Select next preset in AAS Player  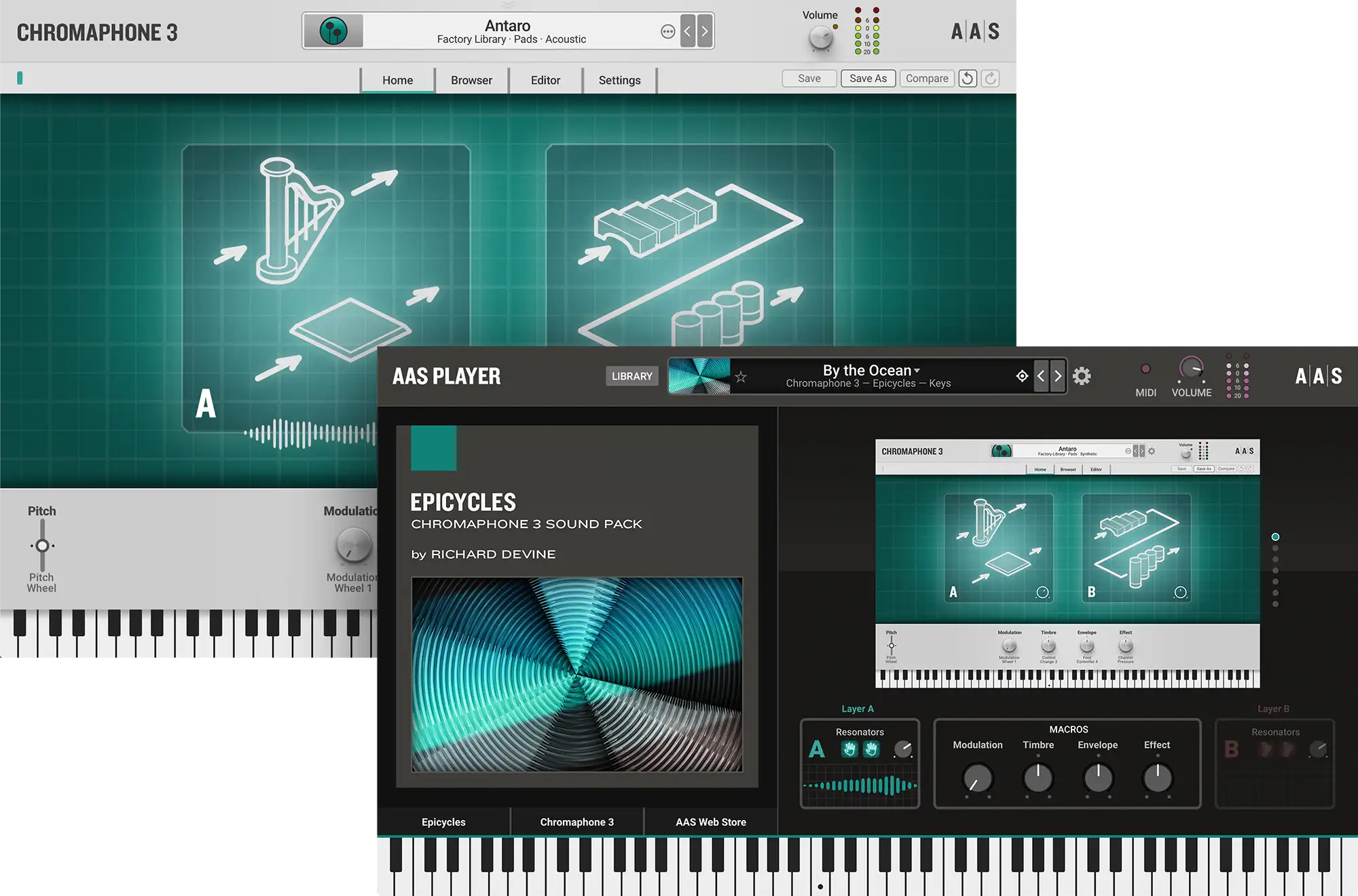click(1058, 376)
